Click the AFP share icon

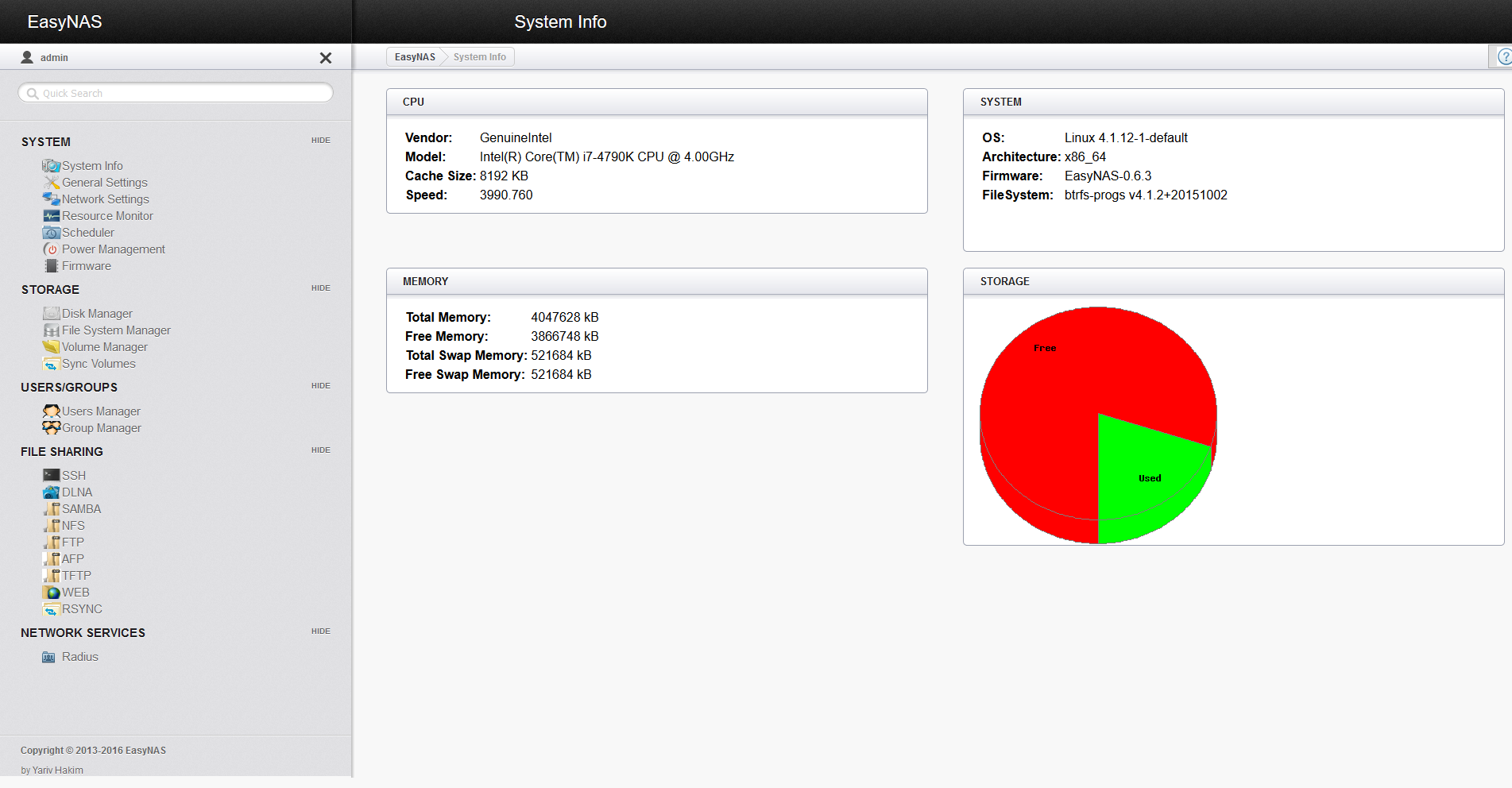click(52, 559)
